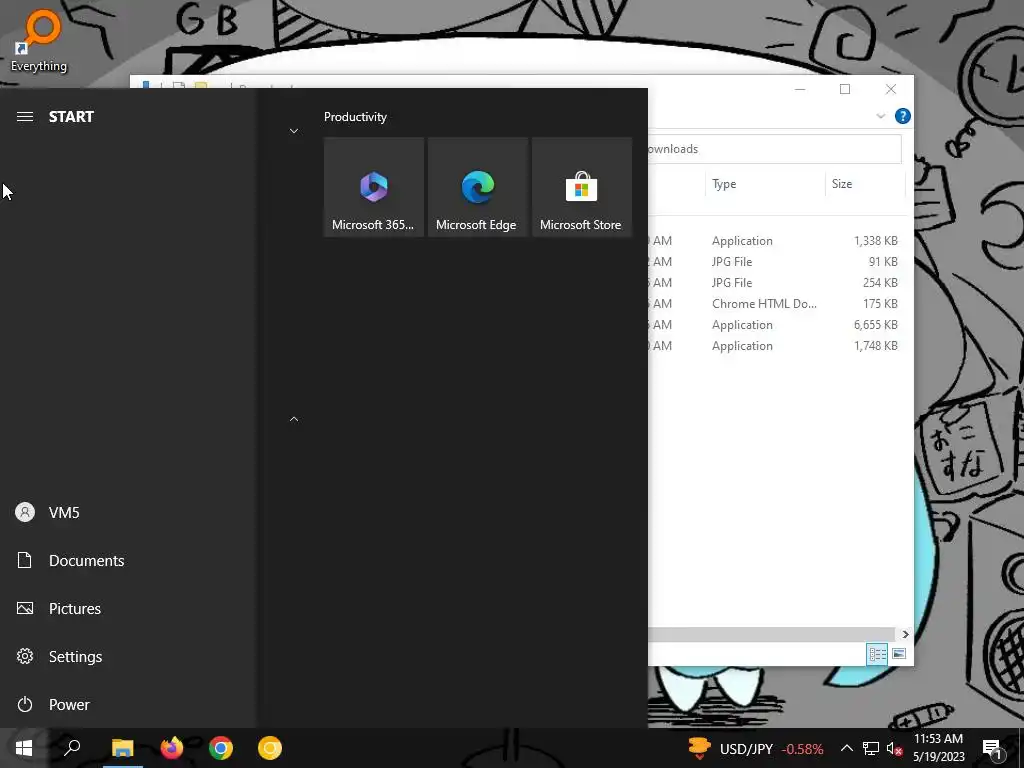Screen dimensions: 1024x768
Task: Select the 1,748 KB Application row
Action: point(777,345)
